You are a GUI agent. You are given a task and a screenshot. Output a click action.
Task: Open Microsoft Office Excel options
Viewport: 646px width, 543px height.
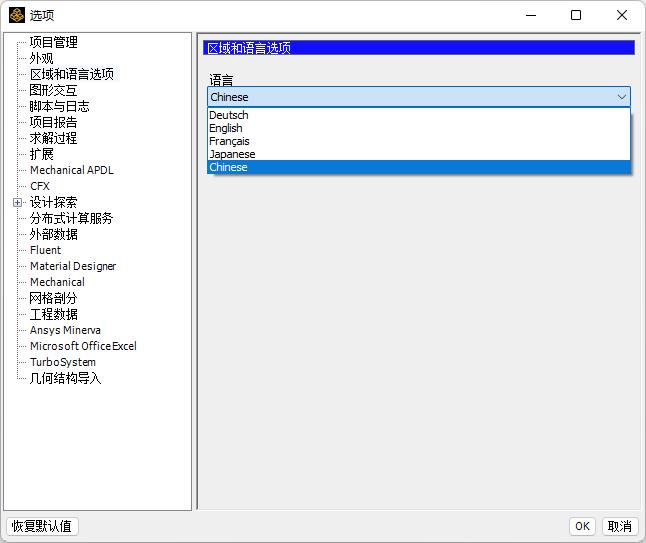[x=83, y=346]
